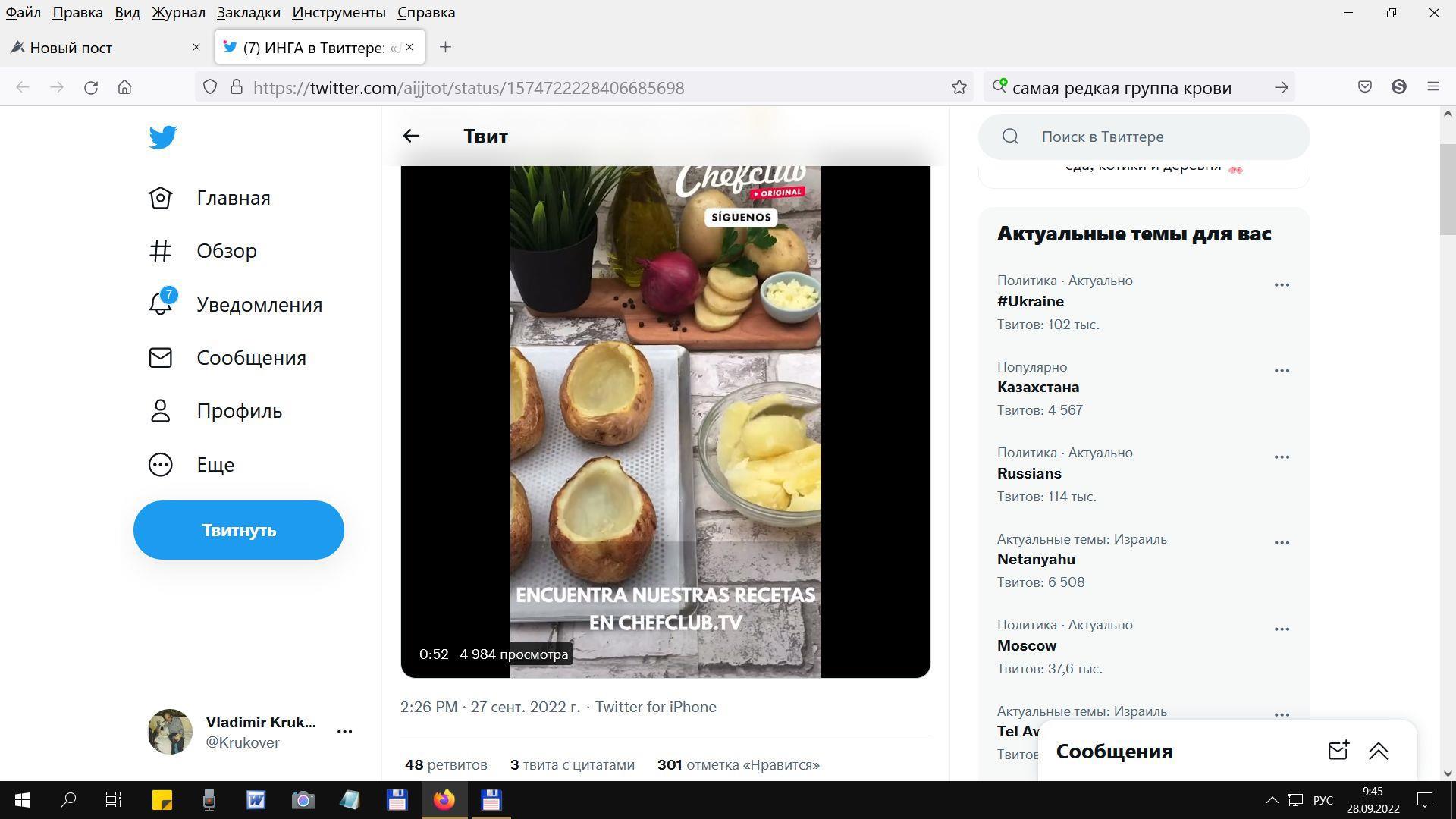This screenshot has height=819, width=1456.
Task: Switch to the Новый пост tab
Action: coord(71,48)
